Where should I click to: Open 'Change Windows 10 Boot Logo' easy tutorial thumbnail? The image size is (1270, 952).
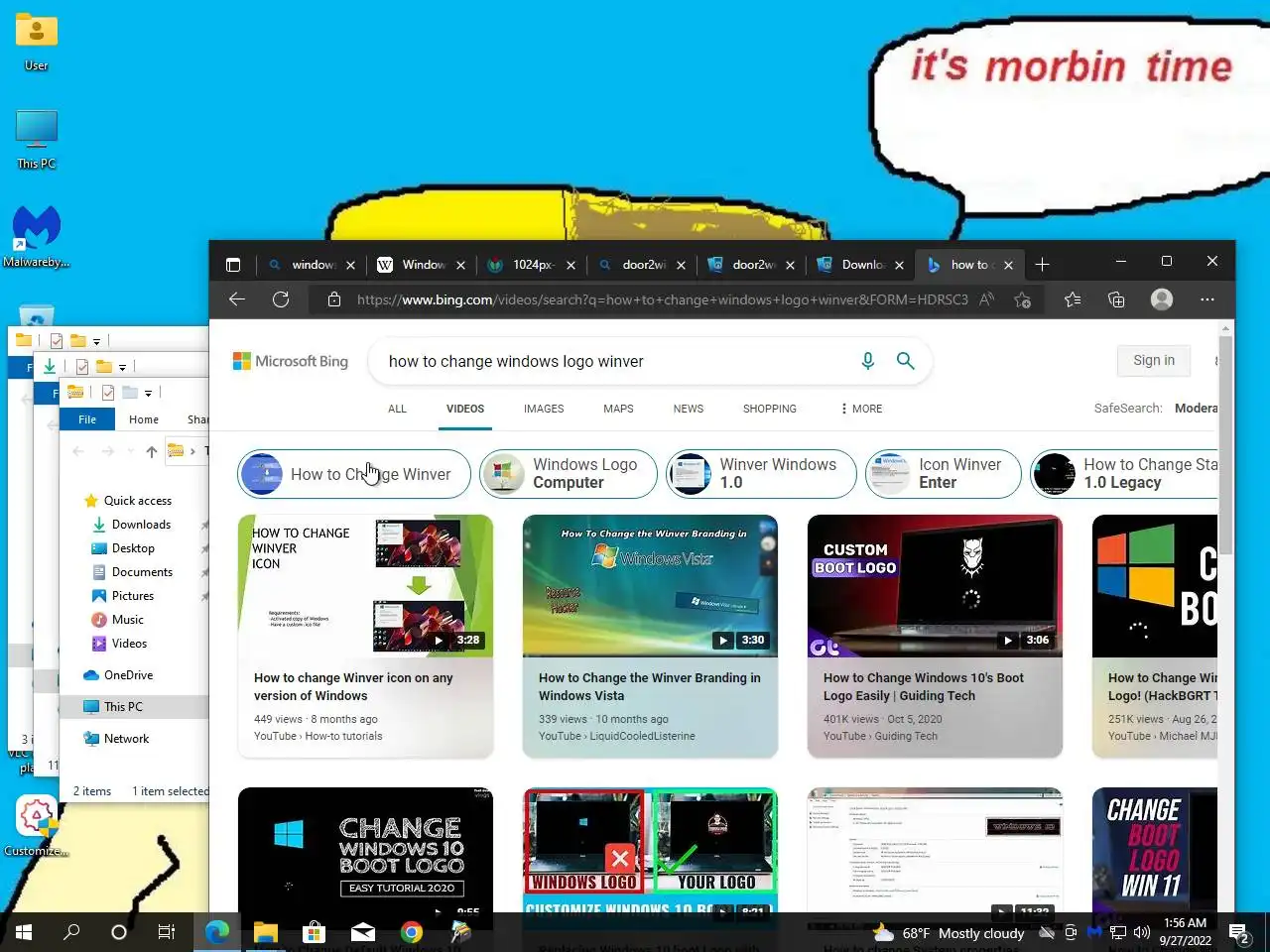coord(365,851)
